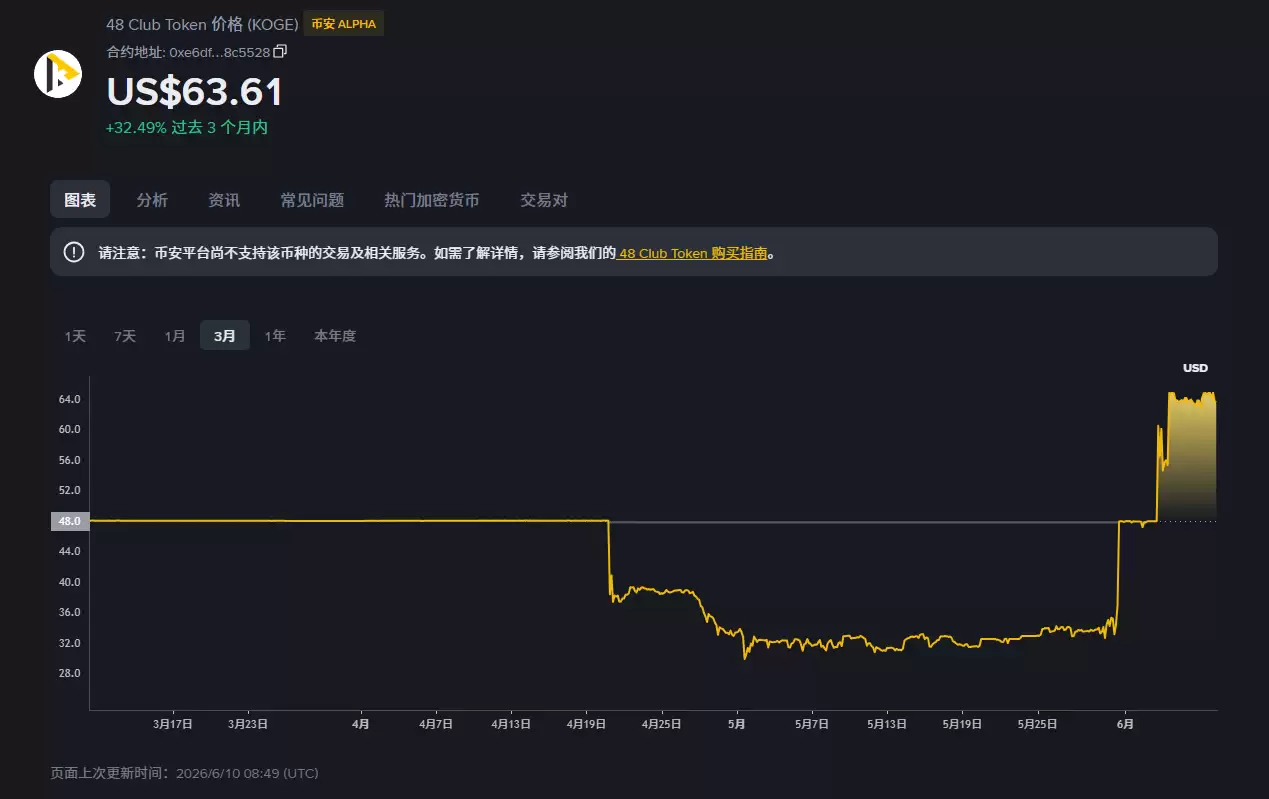
Task: Copy the contract address using copy icon
Action: click(x=280, y=51)
